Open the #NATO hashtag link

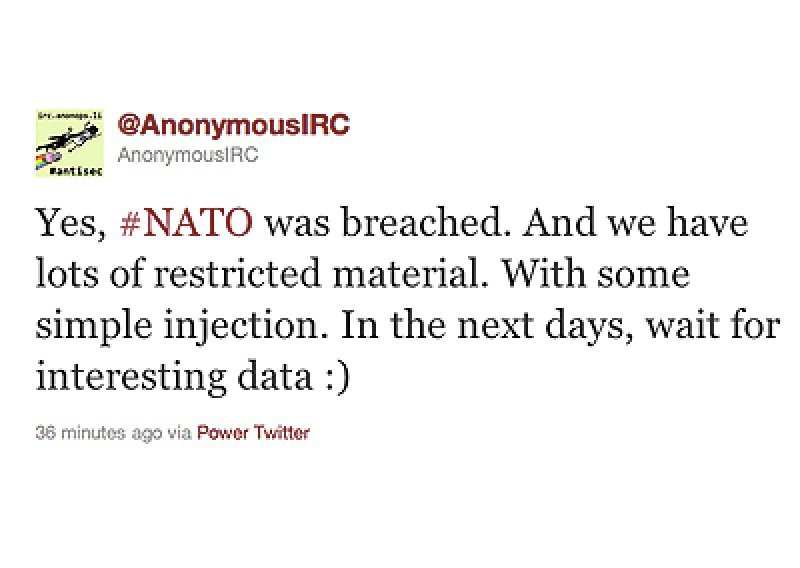186,223
